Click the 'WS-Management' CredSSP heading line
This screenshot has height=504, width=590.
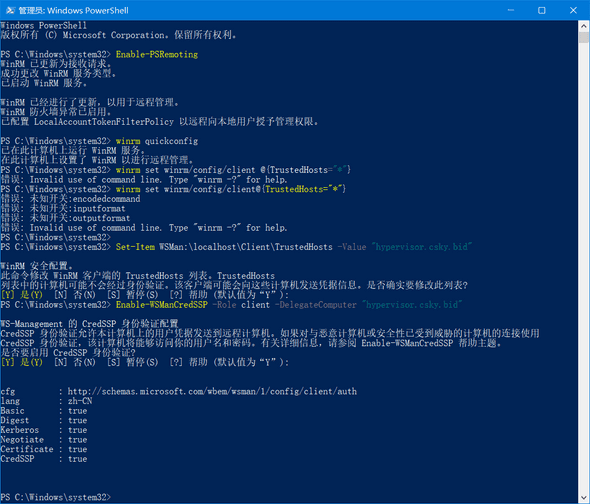(90, 324)
